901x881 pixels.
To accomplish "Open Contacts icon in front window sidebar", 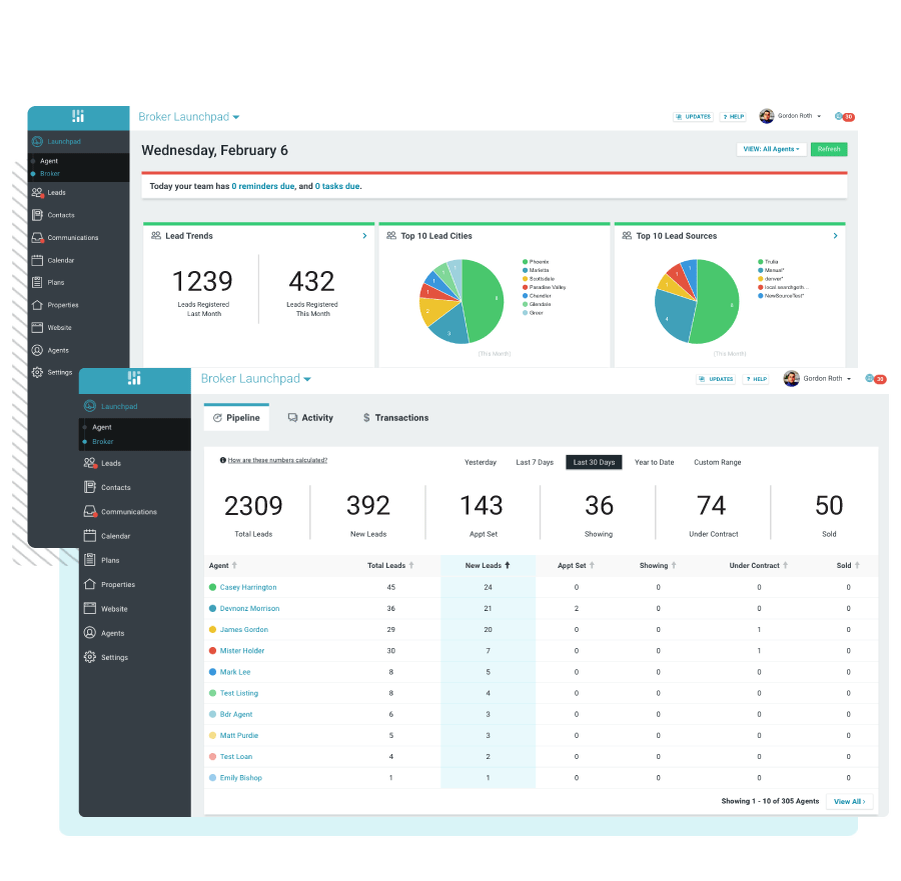I will [90, 487].
